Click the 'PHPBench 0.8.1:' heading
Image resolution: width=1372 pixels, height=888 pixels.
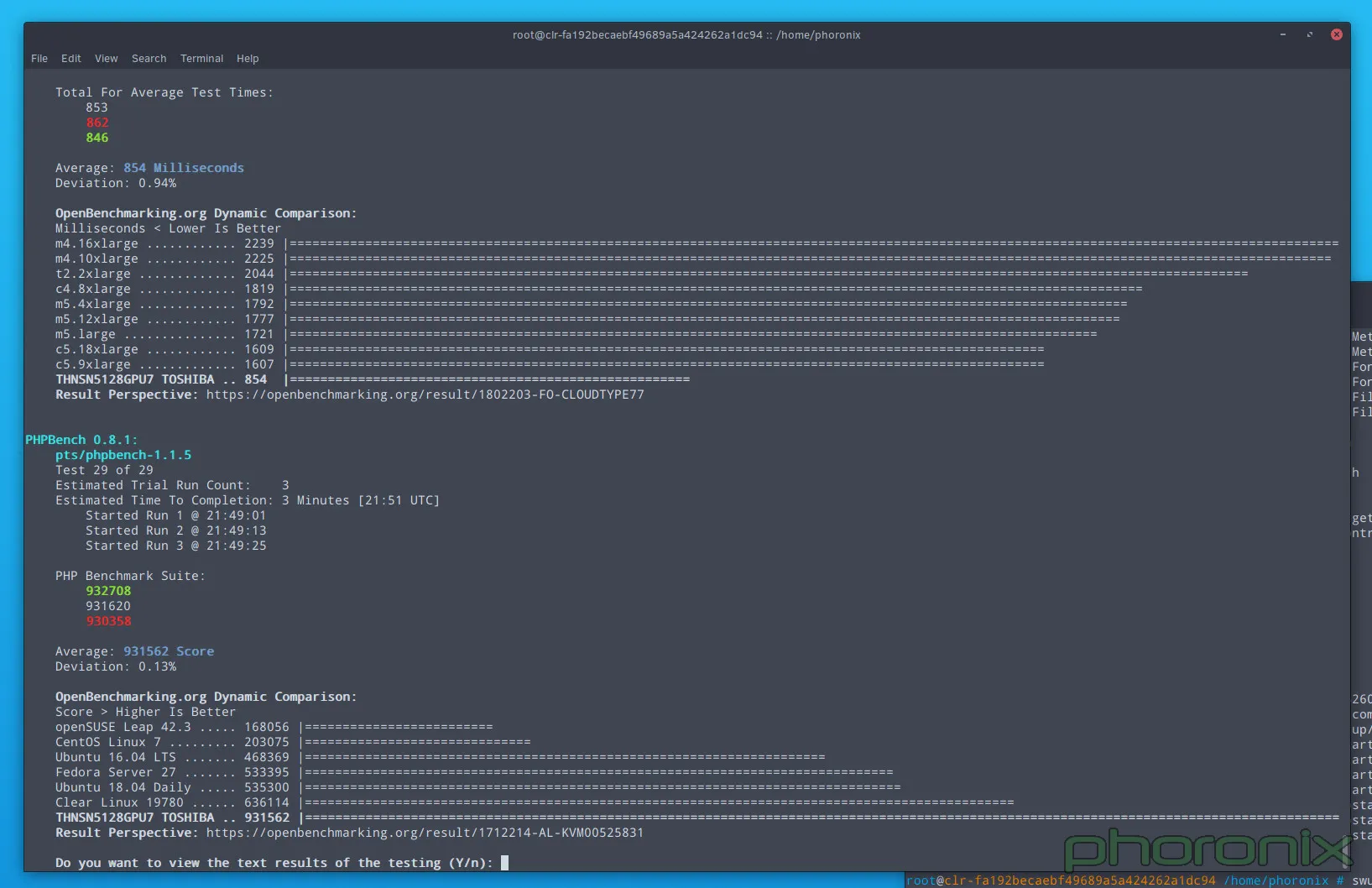tap(81, 440)
